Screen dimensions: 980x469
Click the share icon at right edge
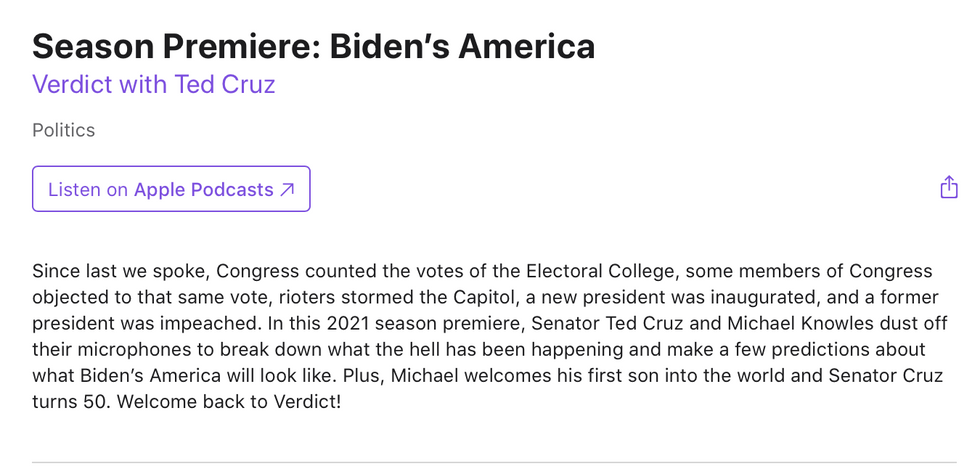(x=949, y=187)
